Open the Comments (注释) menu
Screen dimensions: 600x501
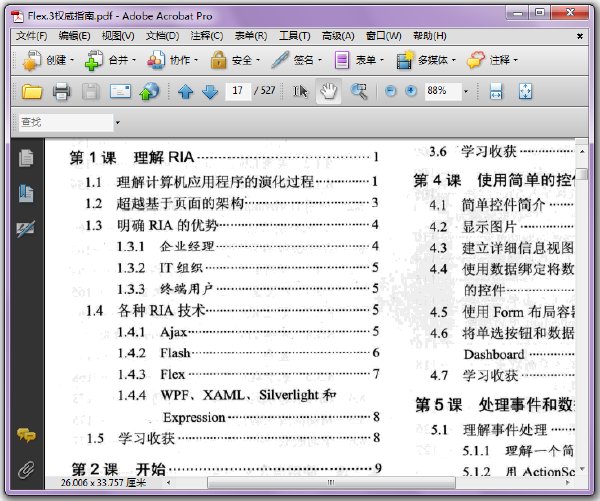coord(207,36)
